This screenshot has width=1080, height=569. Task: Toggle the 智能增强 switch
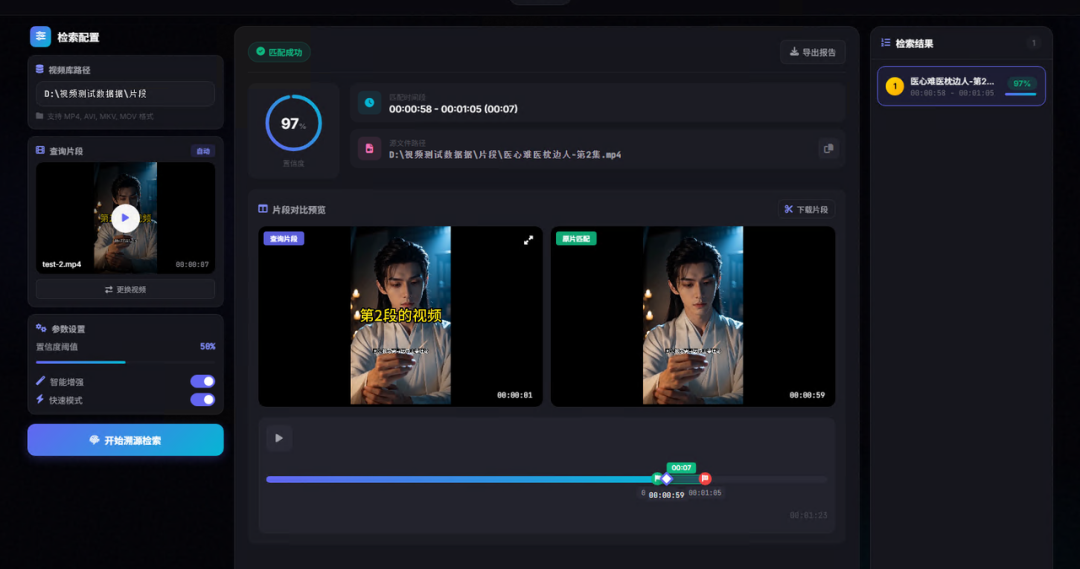[202, 381]
